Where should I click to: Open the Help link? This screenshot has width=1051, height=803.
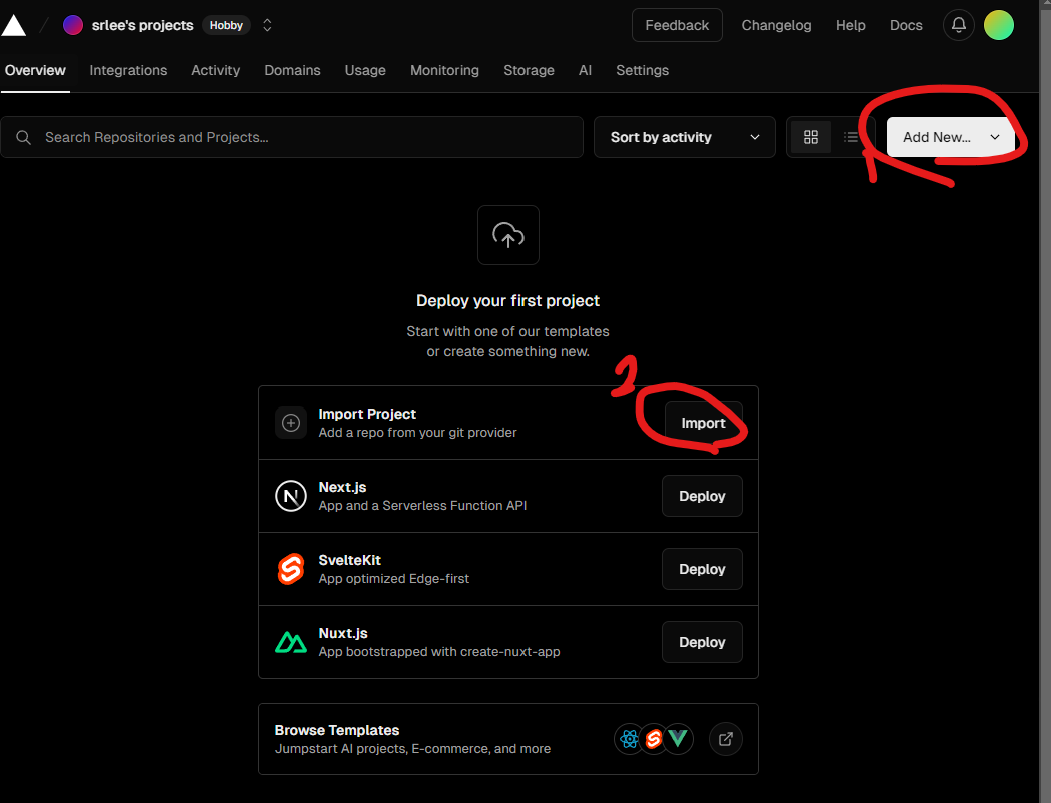click(851, 25)
